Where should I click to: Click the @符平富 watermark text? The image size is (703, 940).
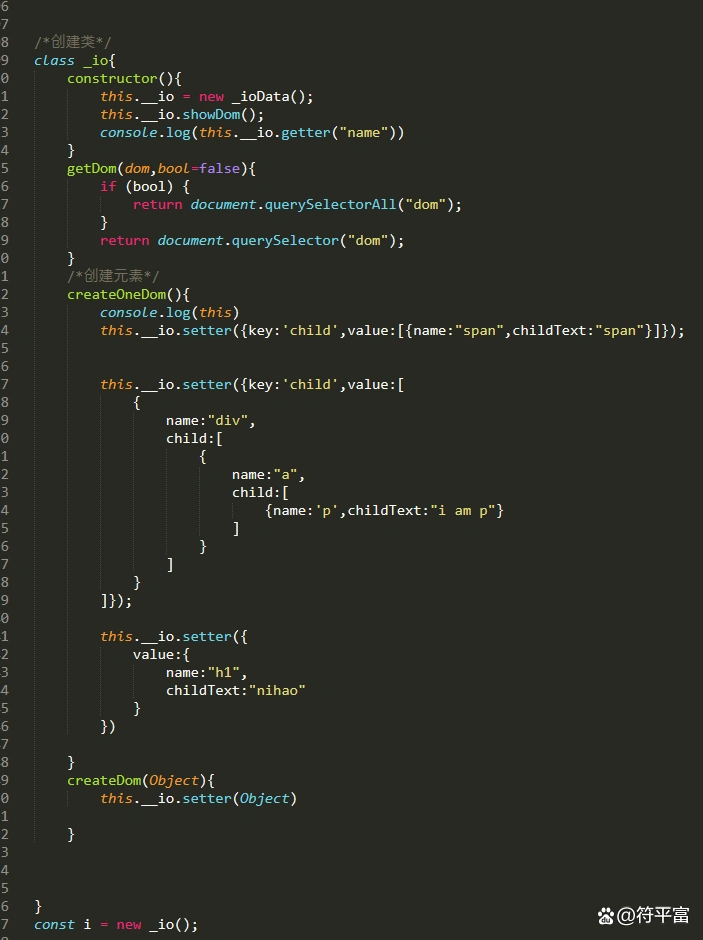[653, 915]
